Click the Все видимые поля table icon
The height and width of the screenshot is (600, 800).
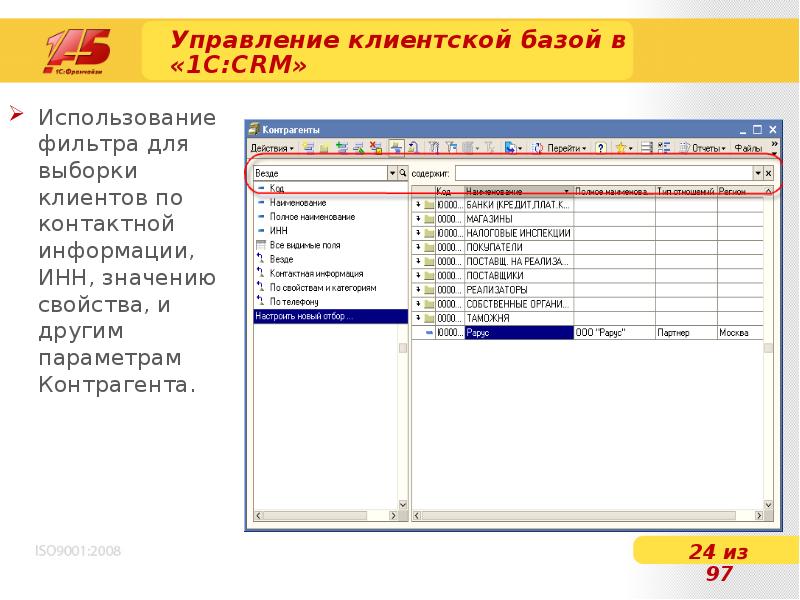[260, 244]
